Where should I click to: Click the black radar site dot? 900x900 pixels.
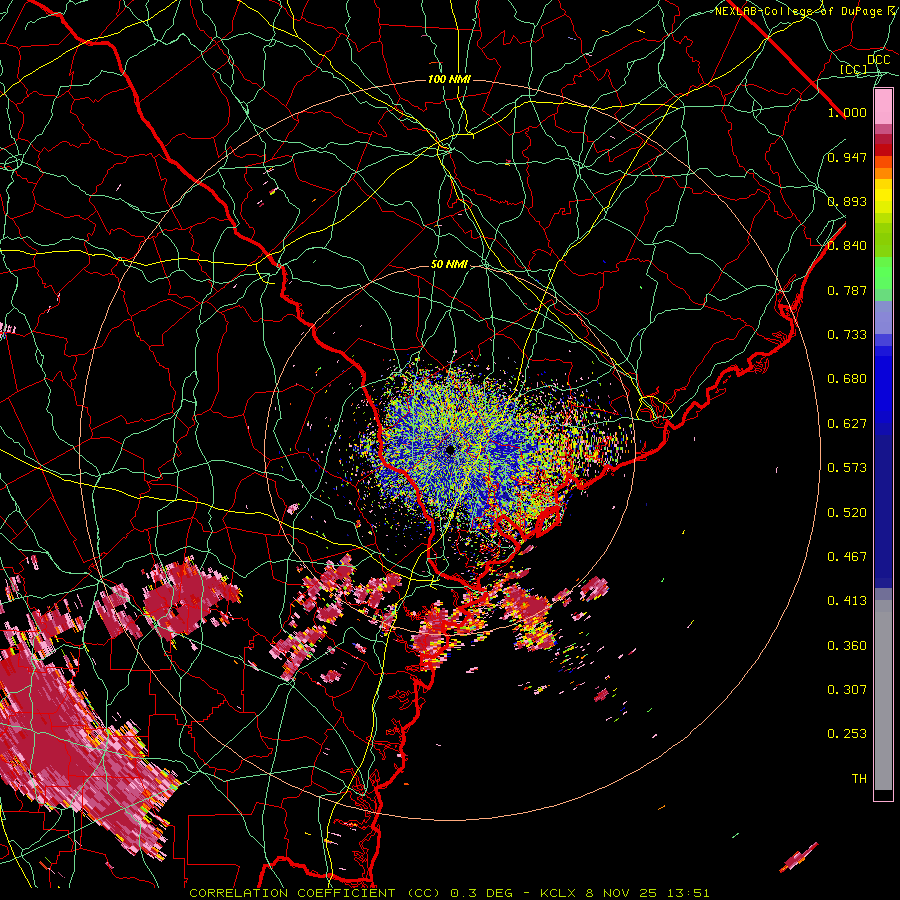450,450
